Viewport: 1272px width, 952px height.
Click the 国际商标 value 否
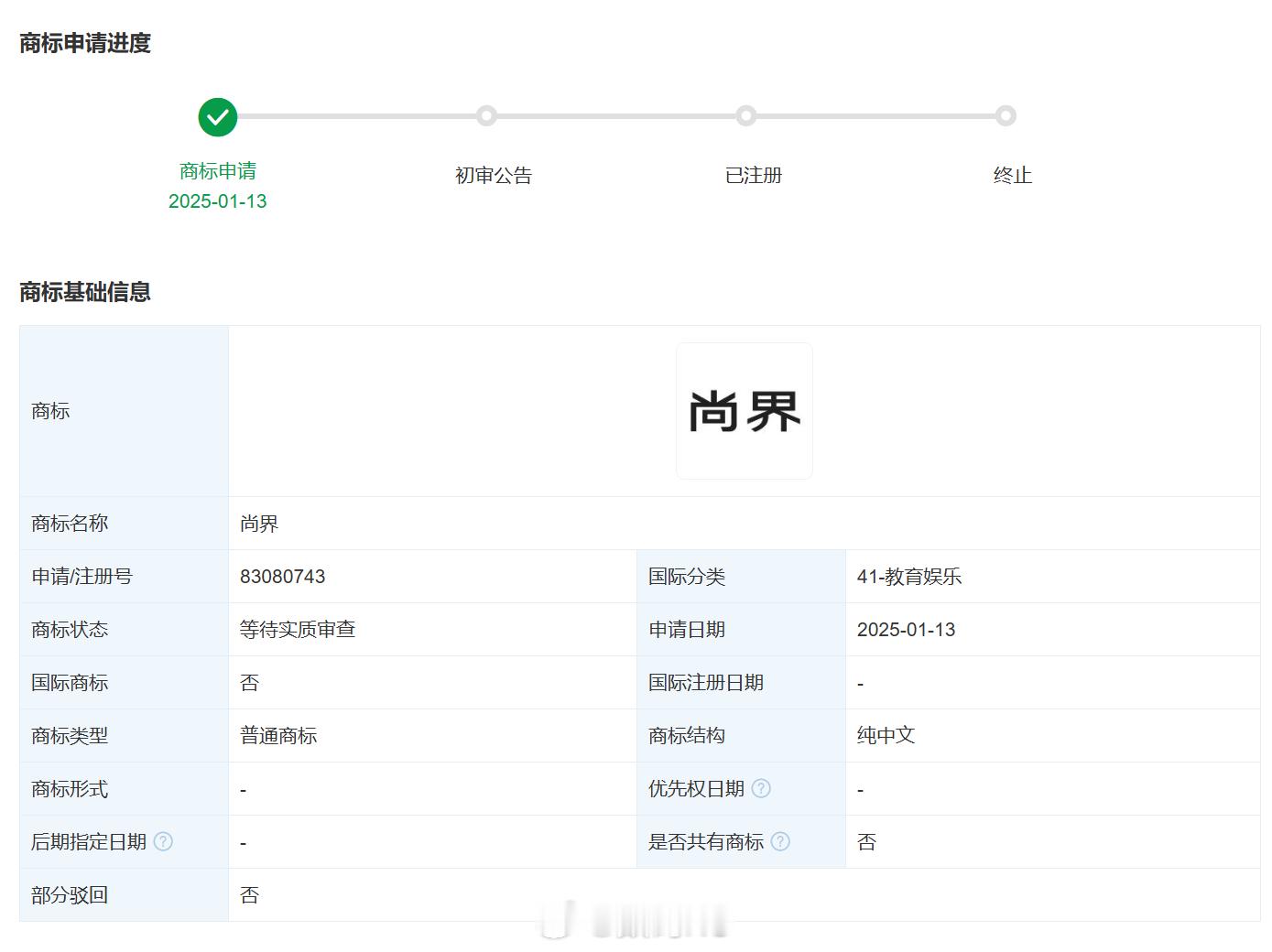(x=250, y=683)
